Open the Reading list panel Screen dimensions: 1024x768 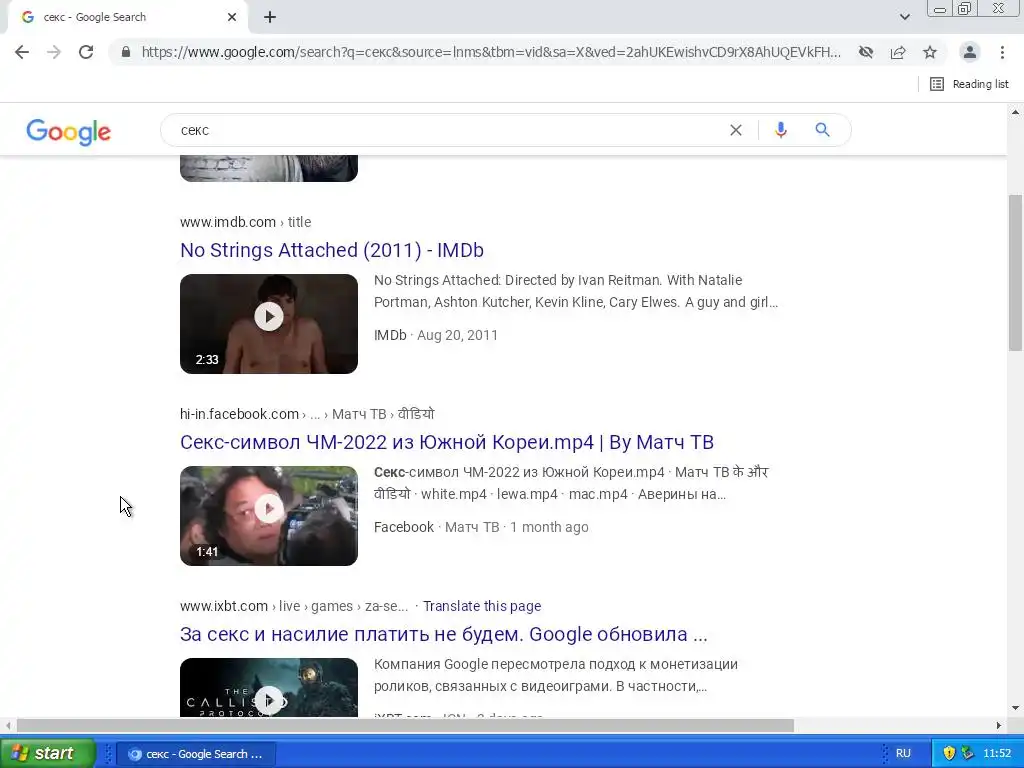969,84
